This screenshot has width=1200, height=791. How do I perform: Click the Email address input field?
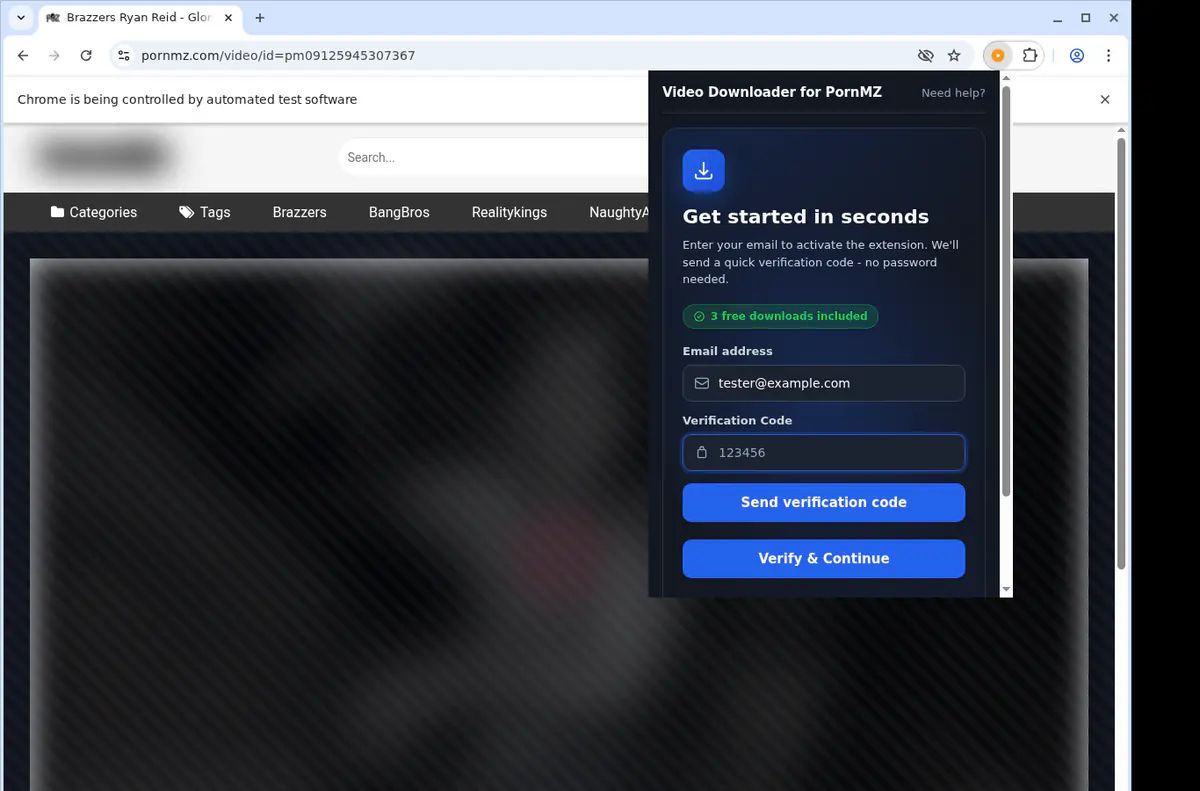click(824, 383)
